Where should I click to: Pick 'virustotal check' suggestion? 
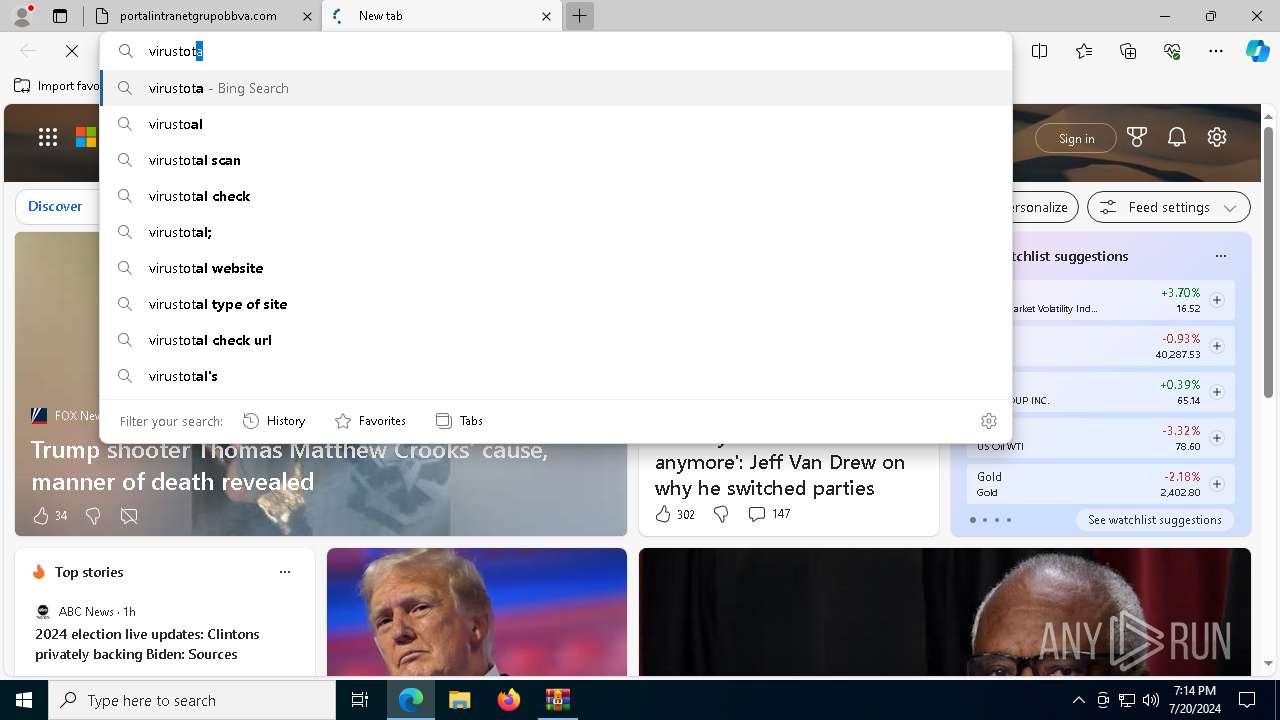pyautogui.click(x=556, y=196)
